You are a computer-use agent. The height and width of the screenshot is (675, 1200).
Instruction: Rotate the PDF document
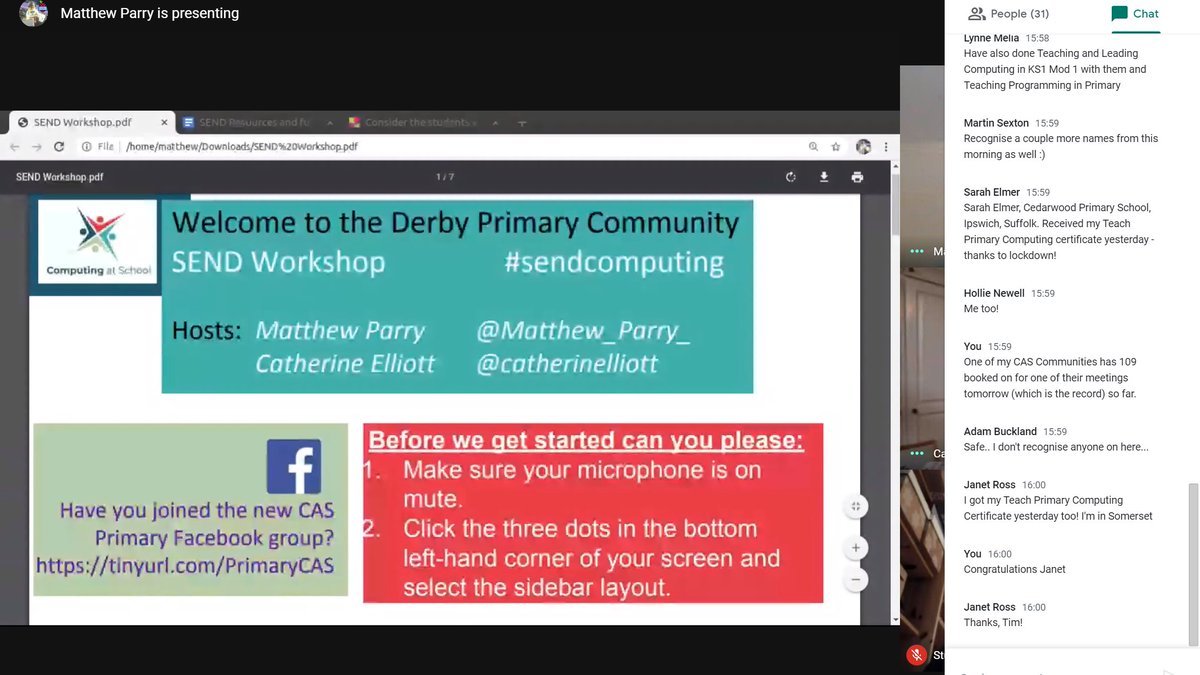click(x=791, y=177)
